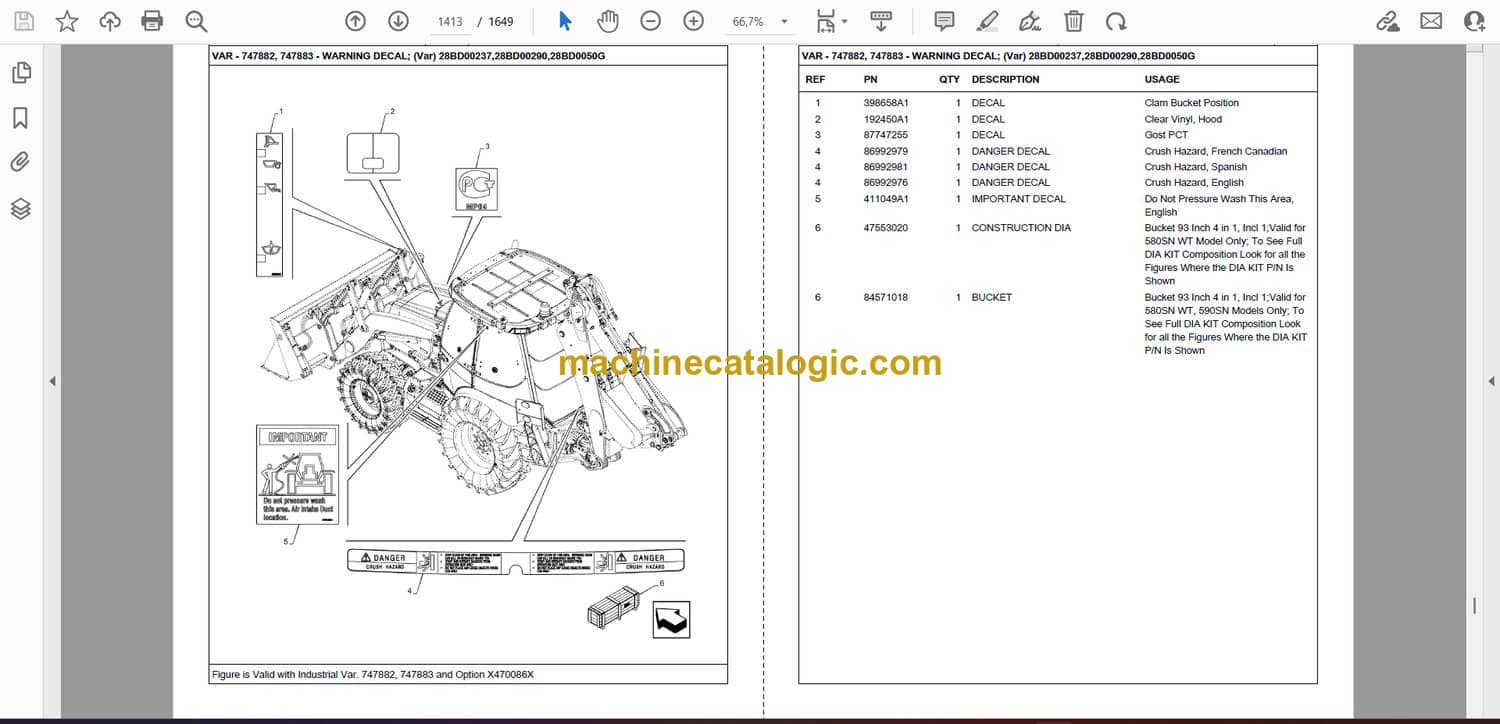The image size is (1500, 724).
Task: Open the attachments paperclip panel
Action: 20,163
